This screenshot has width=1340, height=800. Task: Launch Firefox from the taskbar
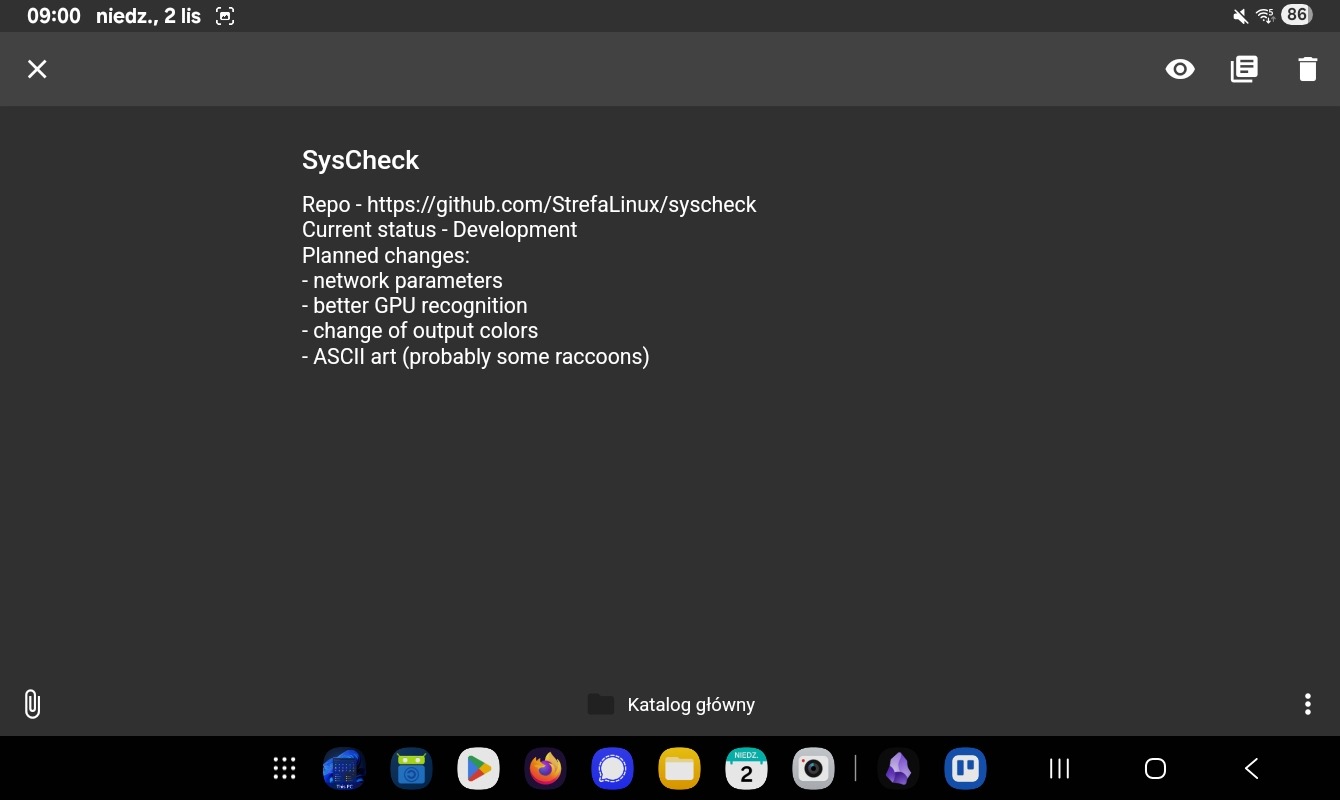pos(545,768)
